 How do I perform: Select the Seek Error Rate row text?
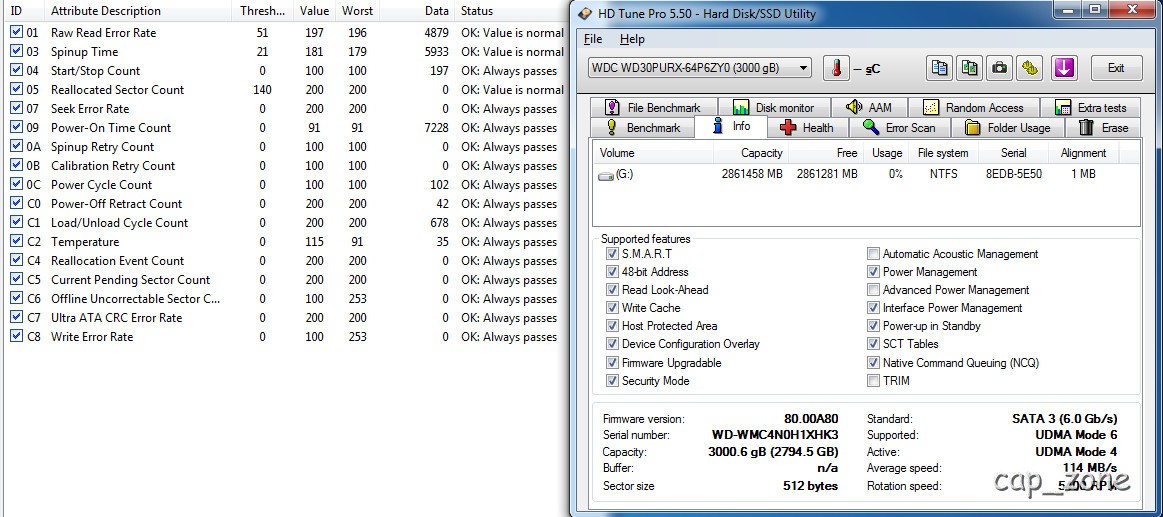[90, 108]
